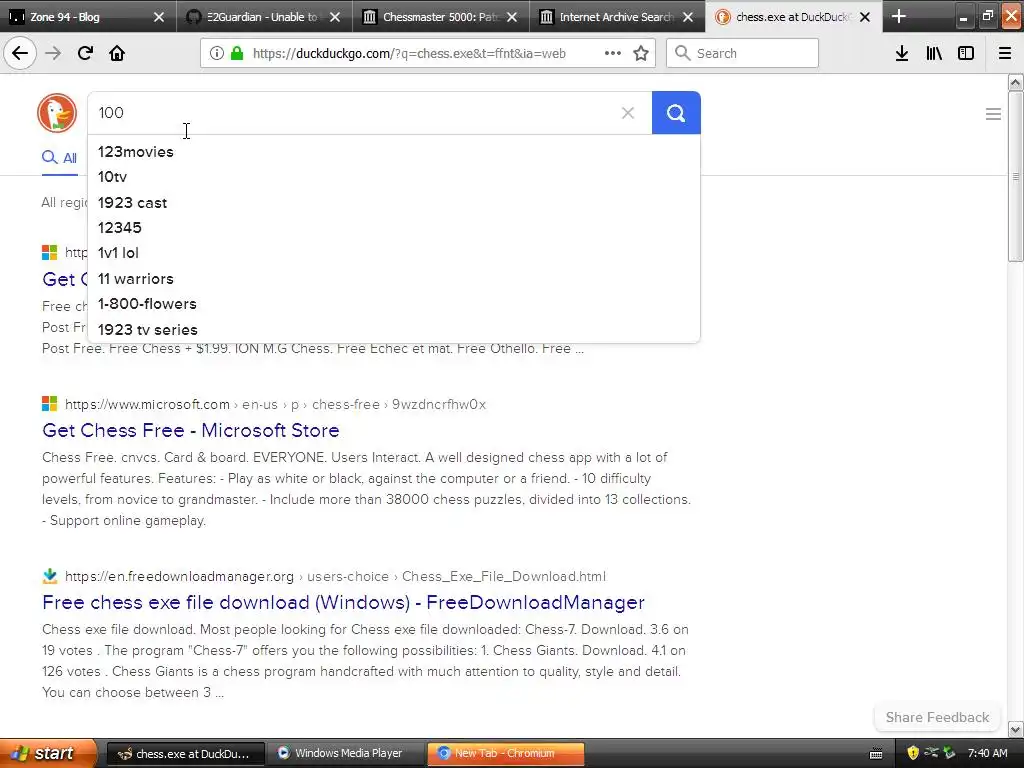Open page actions three-dot menu
Viewport: 1024px width, 768px height.
click(x=613, y=53)
